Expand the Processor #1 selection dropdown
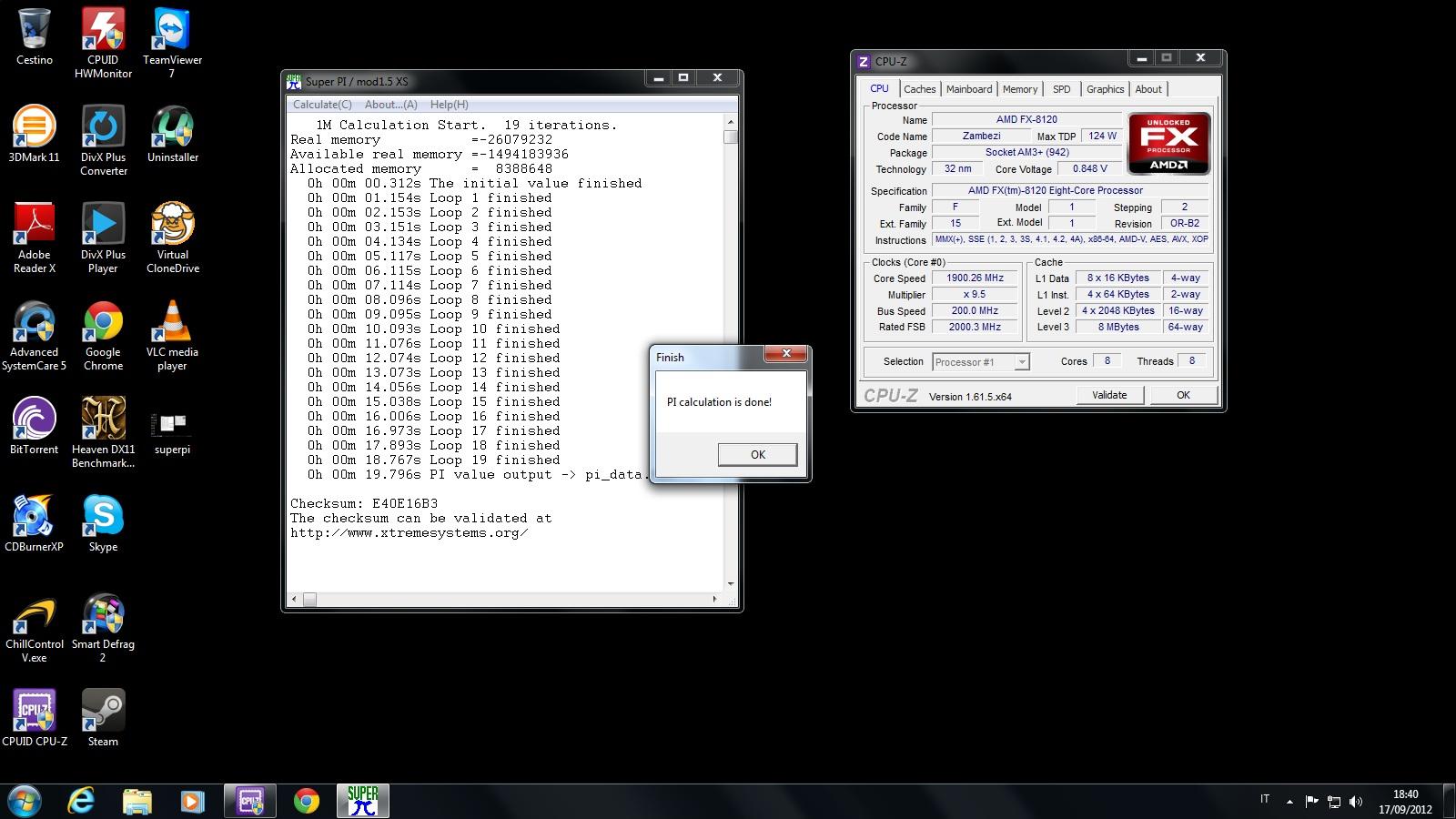This screenshot has height=819, width=1456. pyautogui.click(x=1021, y=362)
